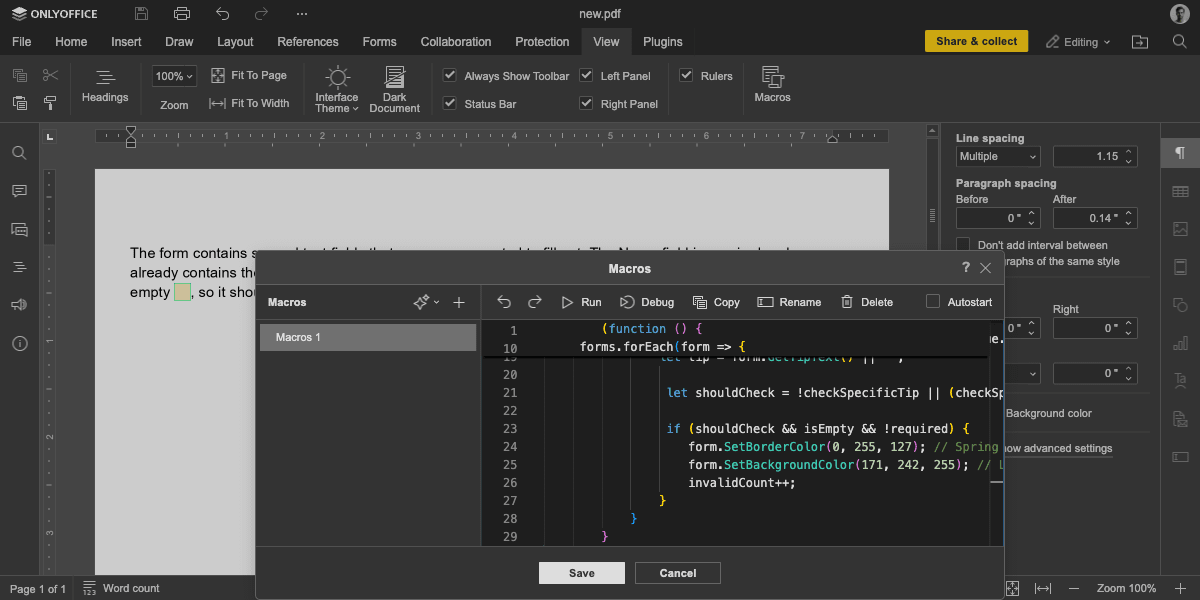Open the Editing mode dropdown
1200x600 pixels.
(1079, 42)
